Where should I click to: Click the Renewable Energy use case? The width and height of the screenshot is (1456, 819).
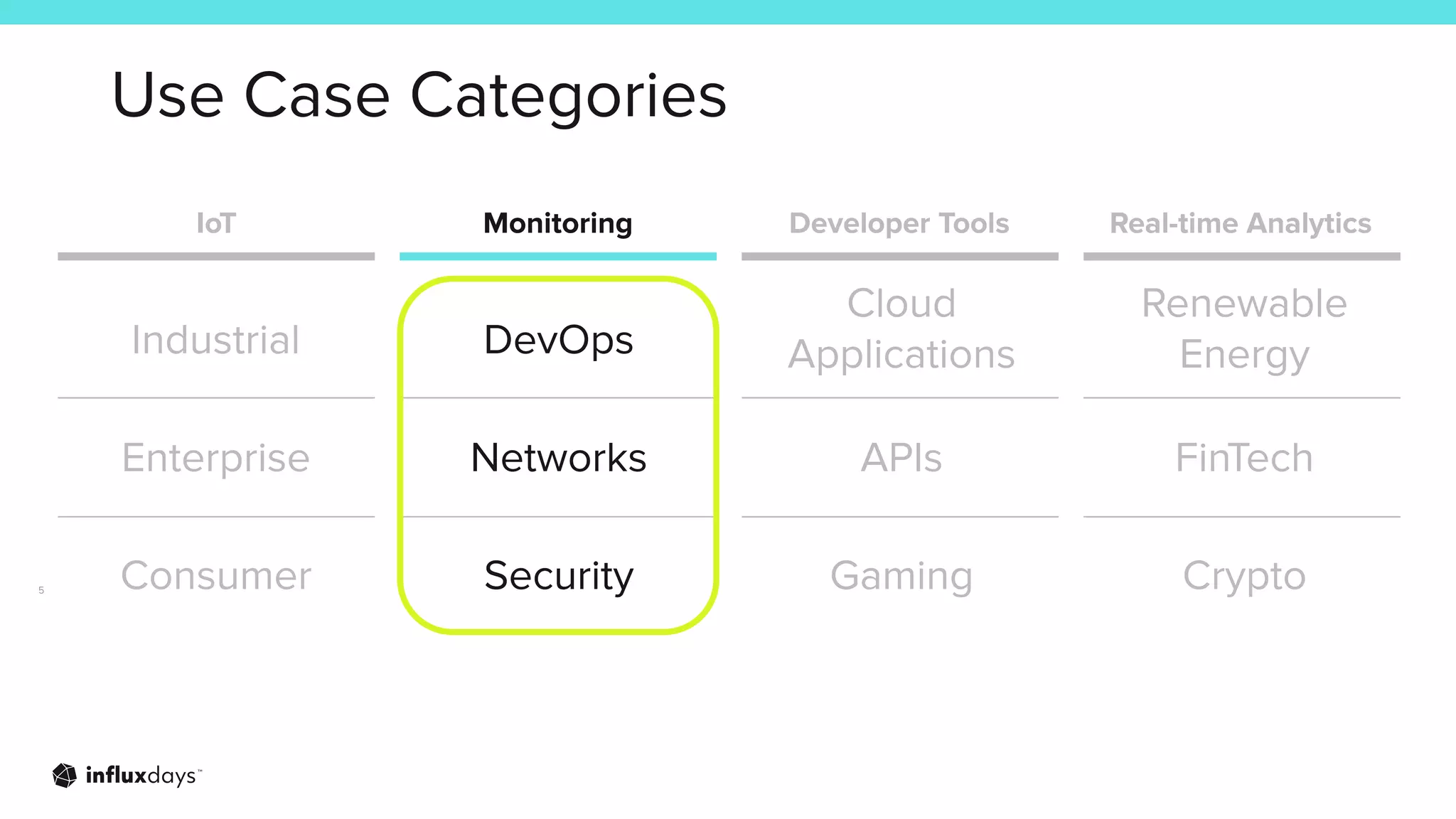[x=1244, y=329]
